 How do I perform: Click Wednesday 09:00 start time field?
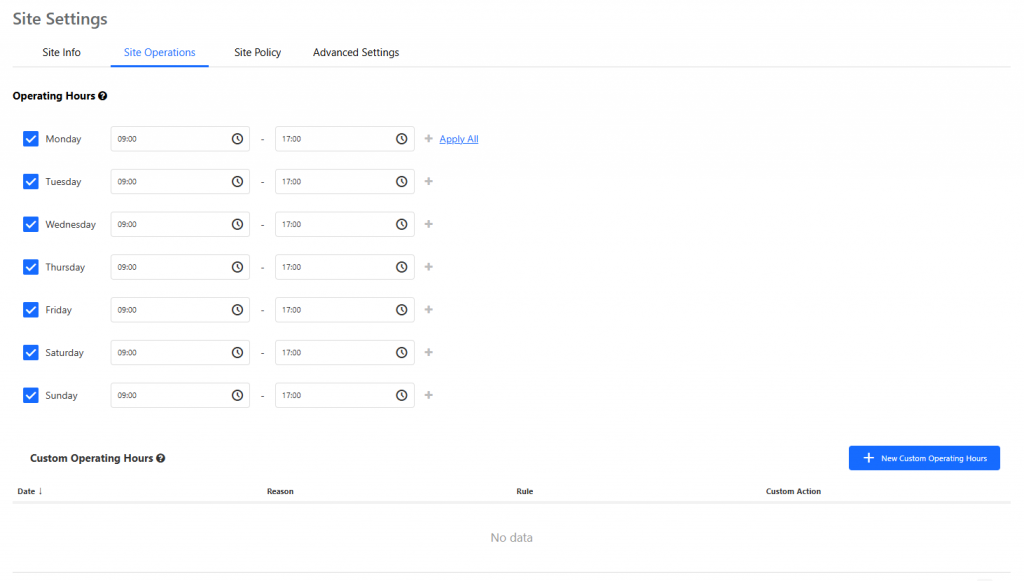180,225
